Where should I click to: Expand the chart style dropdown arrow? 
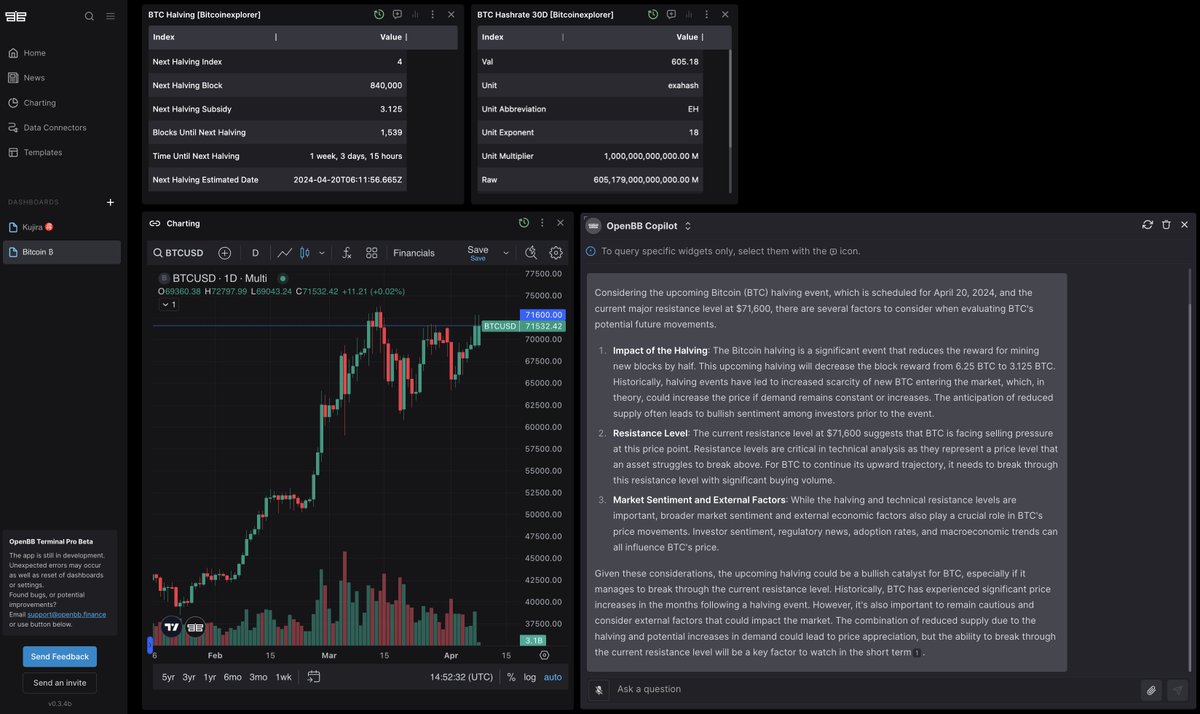pyautogui.click(x=321, y=253)
